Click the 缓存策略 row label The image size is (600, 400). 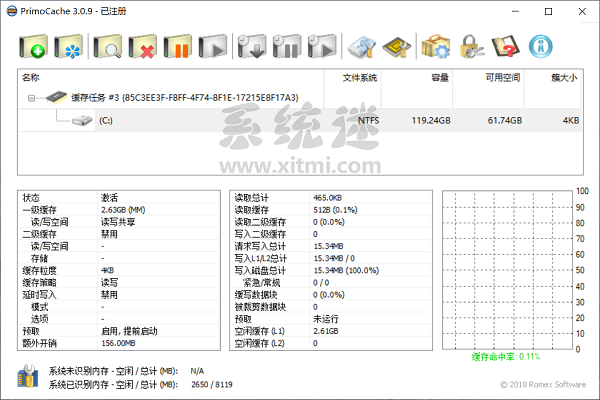[39, 283]
